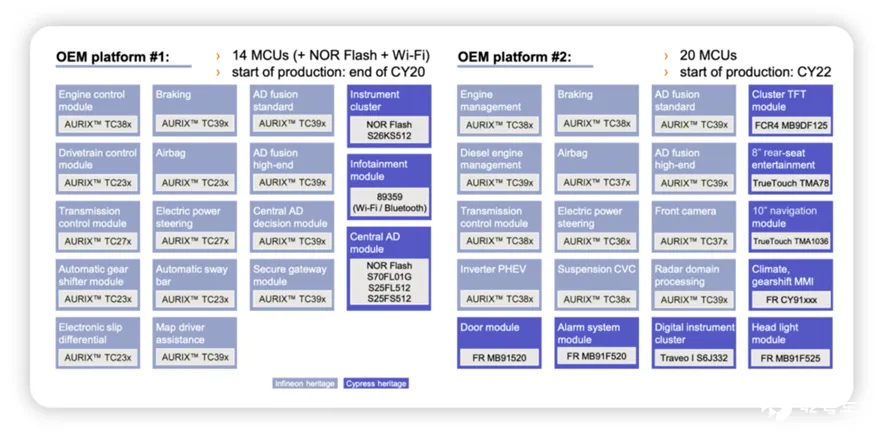Click the 'Central AD module' title
886x433 pixels.
click(x=375, y=243)
